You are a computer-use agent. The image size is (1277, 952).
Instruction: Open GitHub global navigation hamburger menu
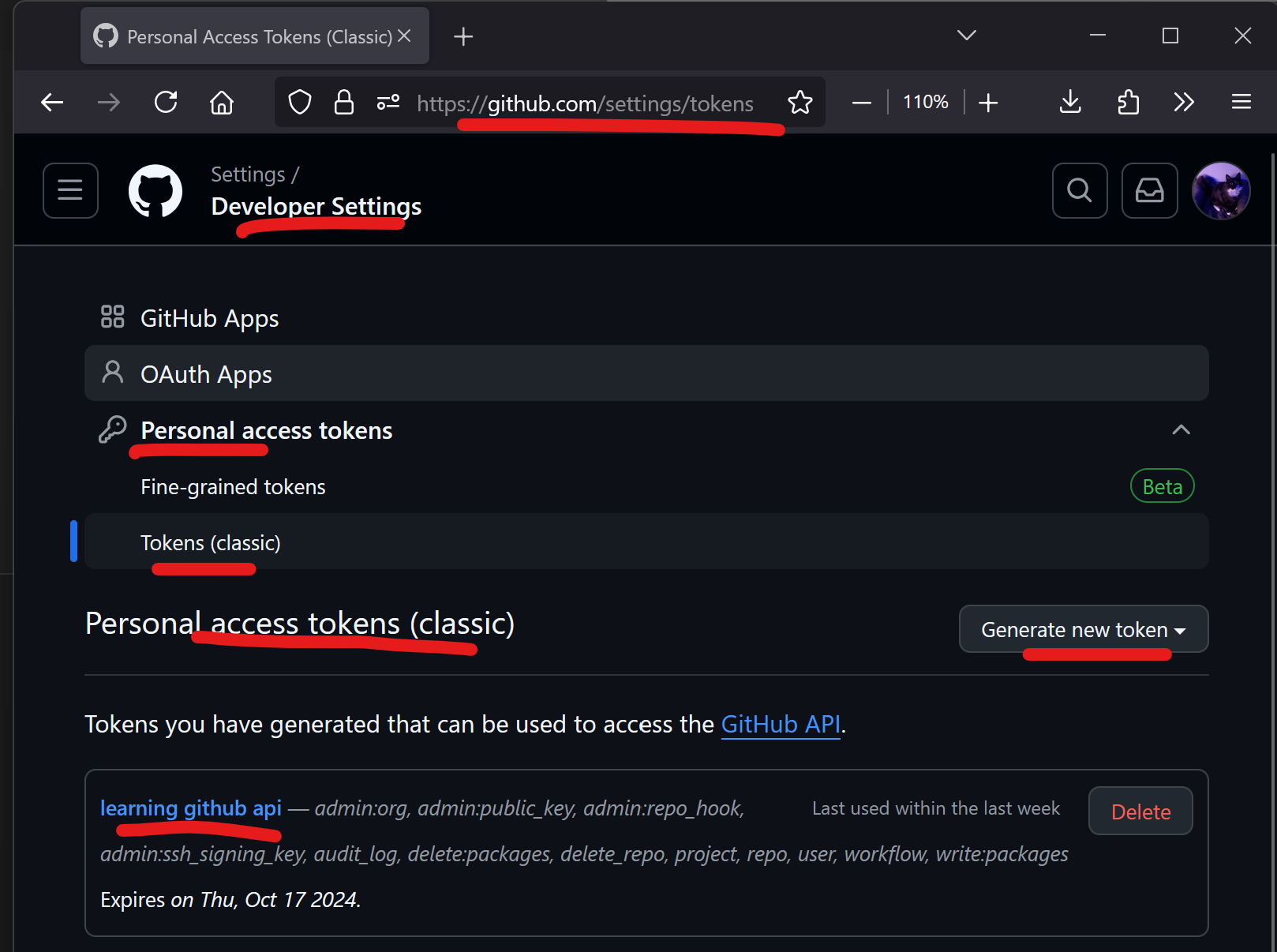pyautogui.click(x=70, y=190)
